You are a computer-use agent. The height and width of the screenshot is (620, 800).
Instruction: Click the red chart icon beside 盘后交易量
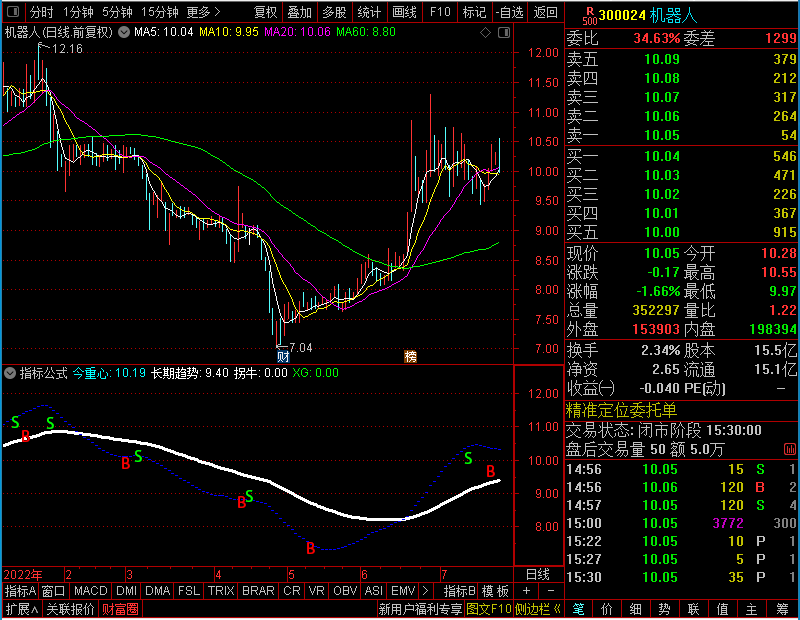pyautogui.click(x=790, y=449)
